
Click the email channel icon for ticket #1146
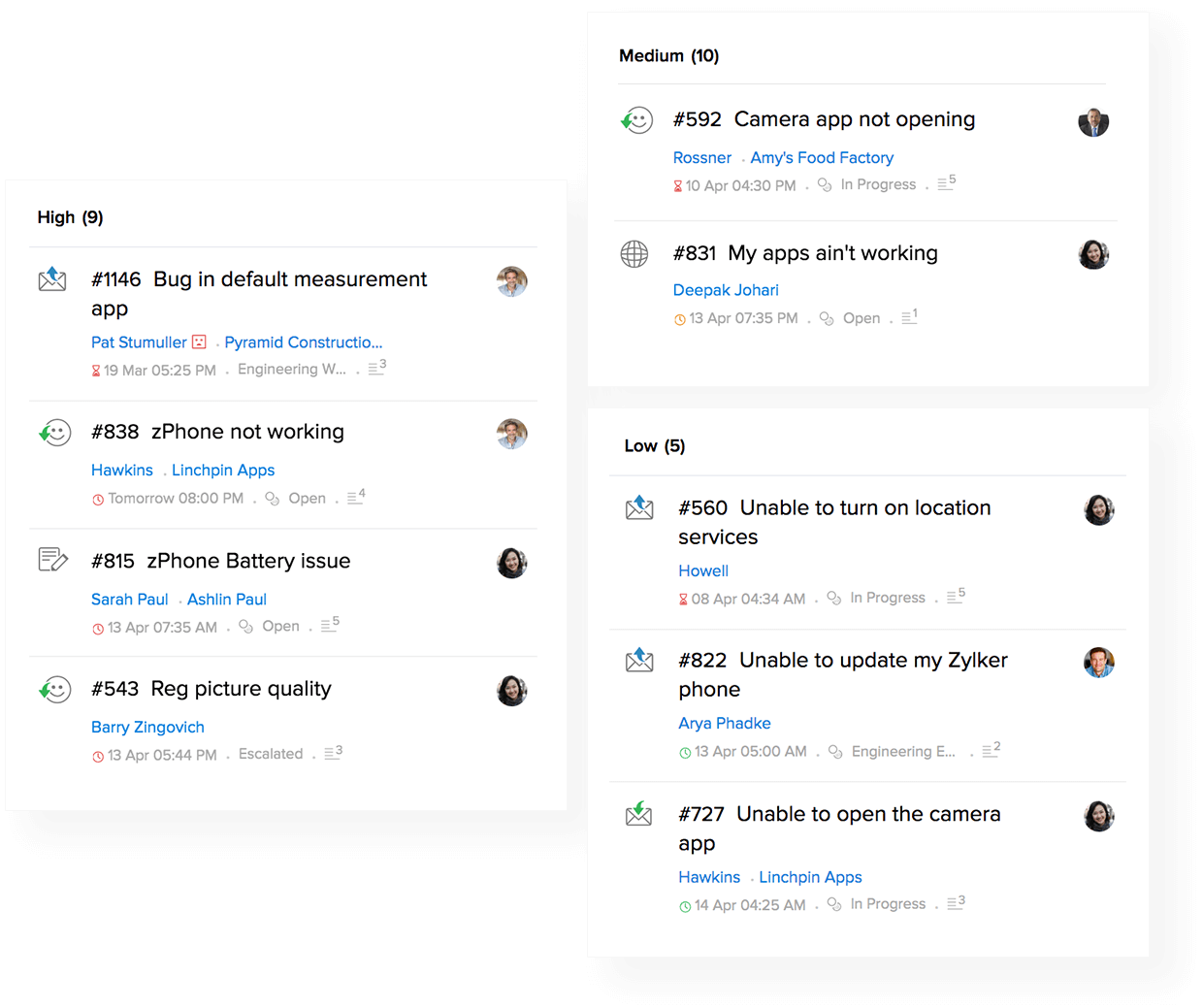point(52,279)
